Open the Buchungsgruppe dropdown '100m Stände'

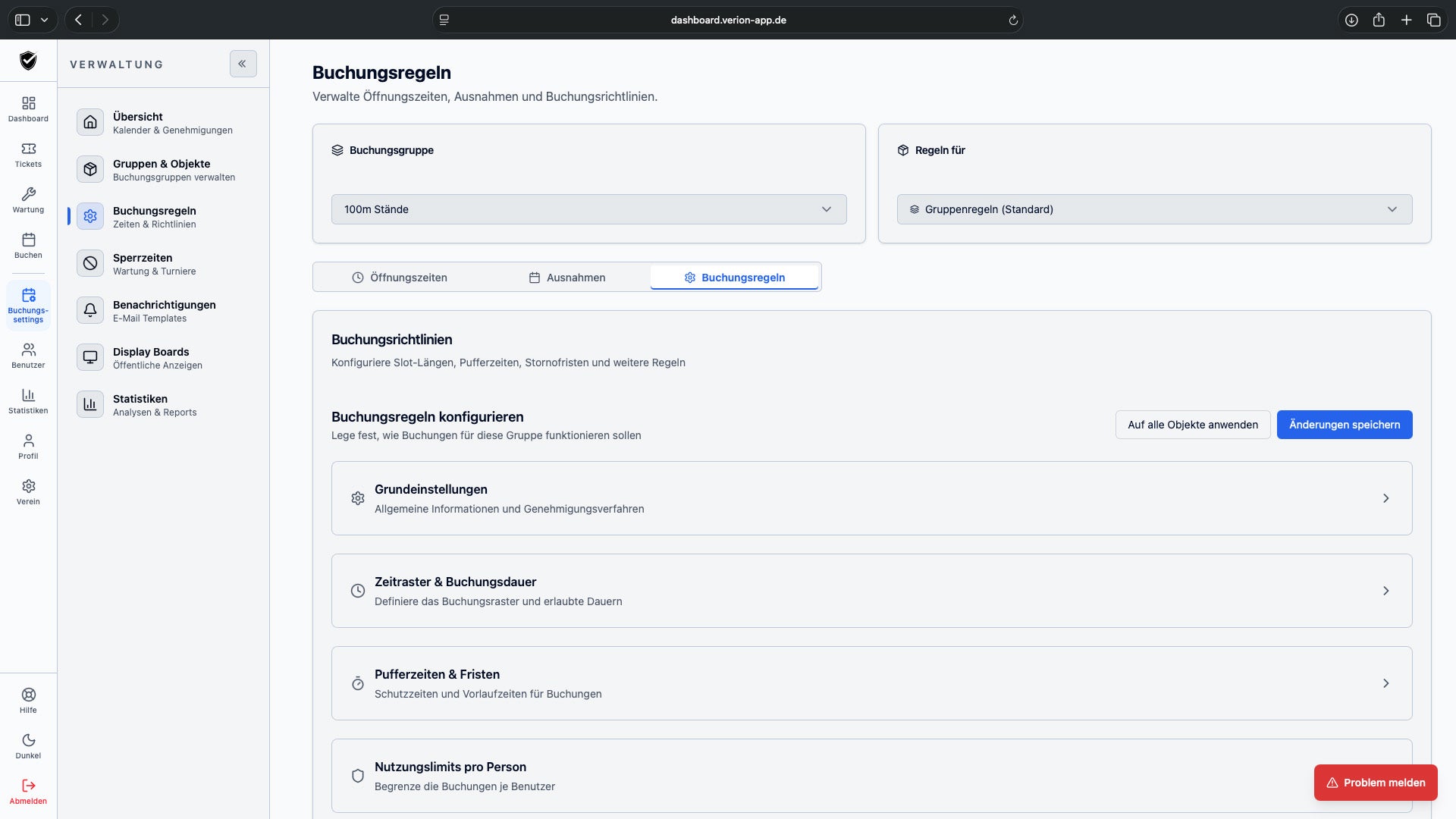coord(588,209)
